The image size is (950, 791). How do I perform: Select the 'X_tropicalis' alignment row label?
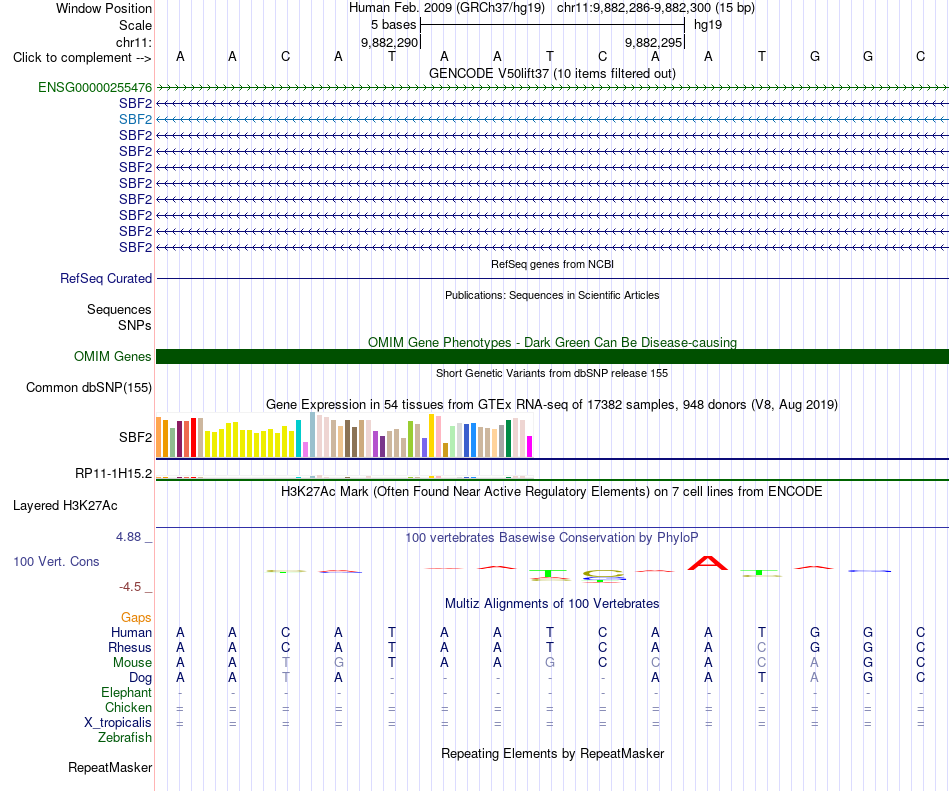coord(118,723)
